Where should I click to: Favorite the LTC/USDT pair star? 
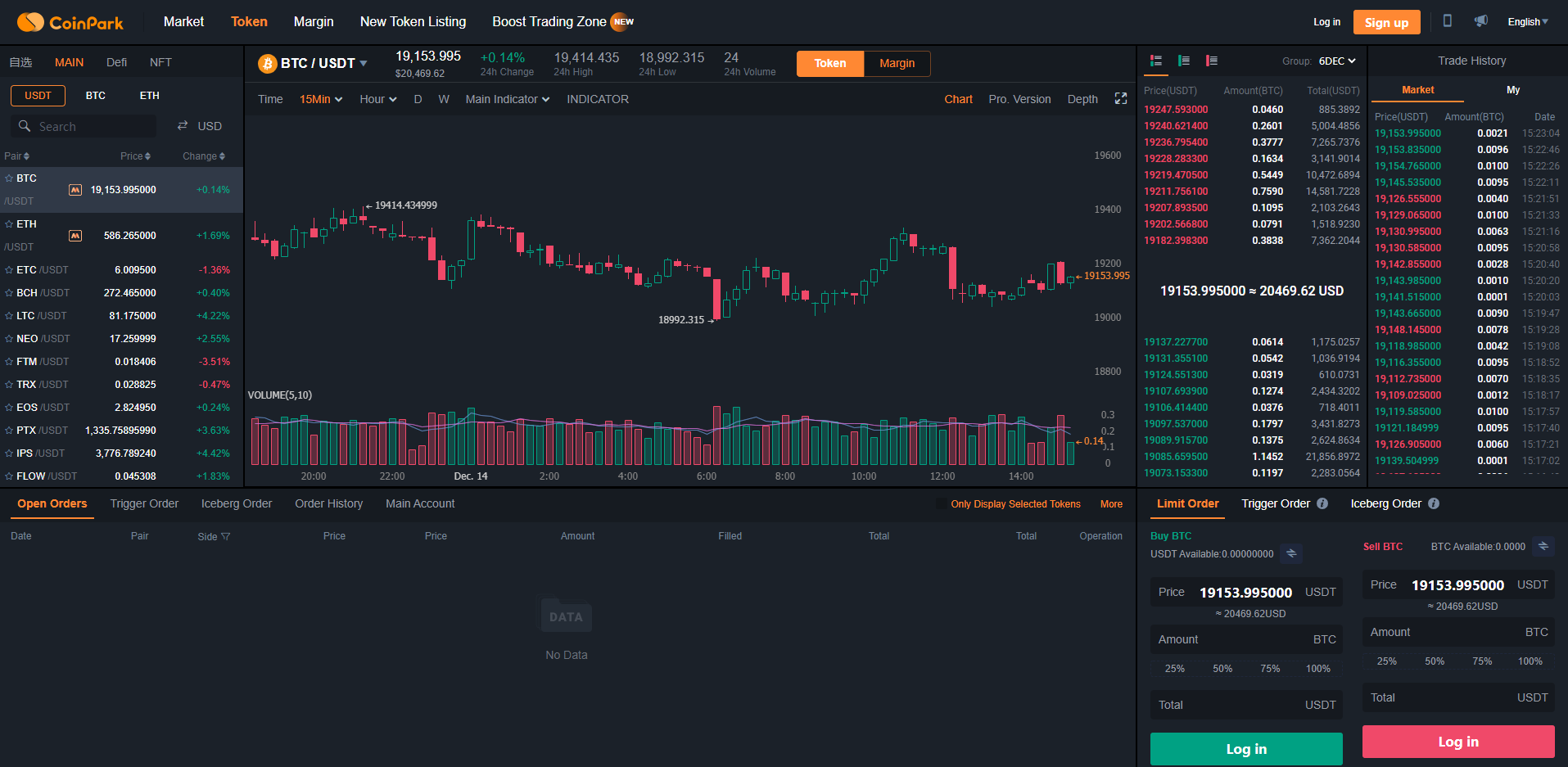click(9, 315)
